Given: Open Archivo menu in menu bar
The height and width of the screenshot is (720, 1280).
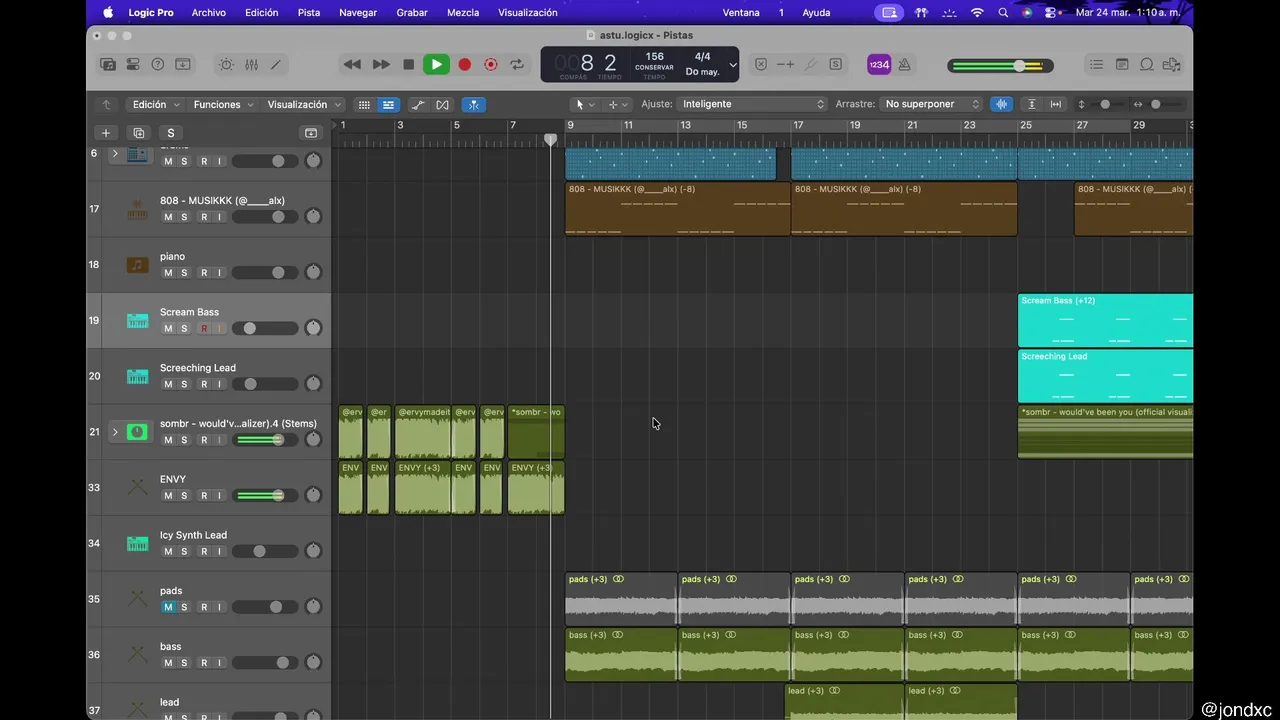Looking at the screenshot, I should point(208,12).
